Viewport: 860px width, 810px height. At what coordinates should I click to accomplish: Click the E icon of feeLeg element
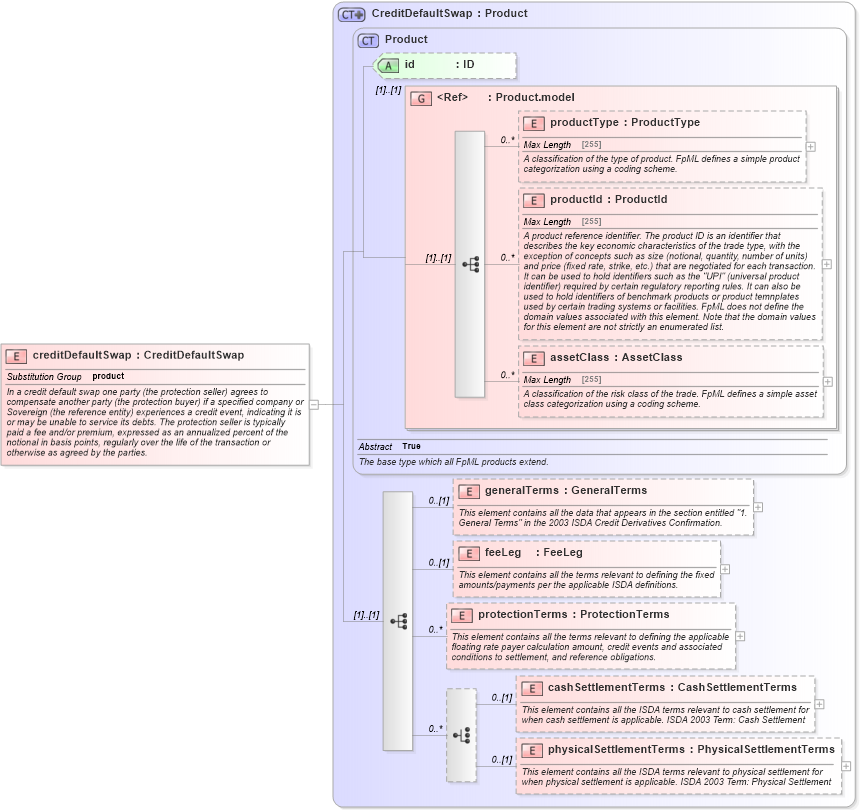pyautogui.click(x=468, y=554)
